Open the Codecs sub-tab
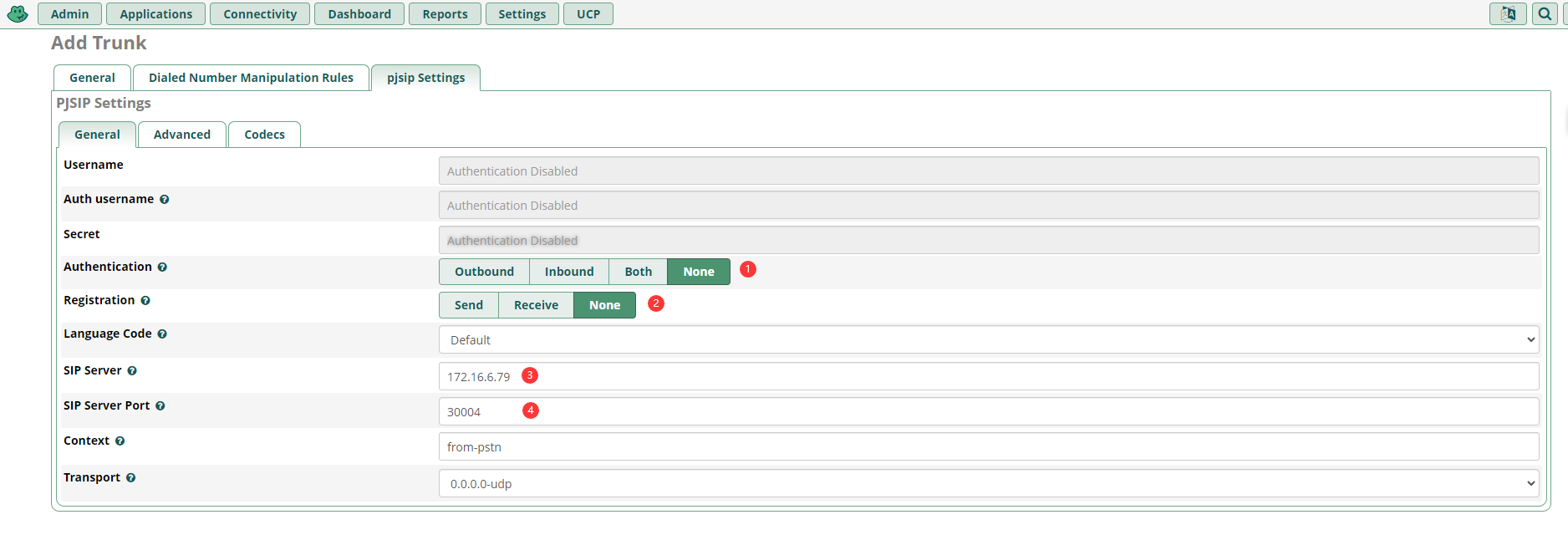1568x535 pixels. point(264,135)
